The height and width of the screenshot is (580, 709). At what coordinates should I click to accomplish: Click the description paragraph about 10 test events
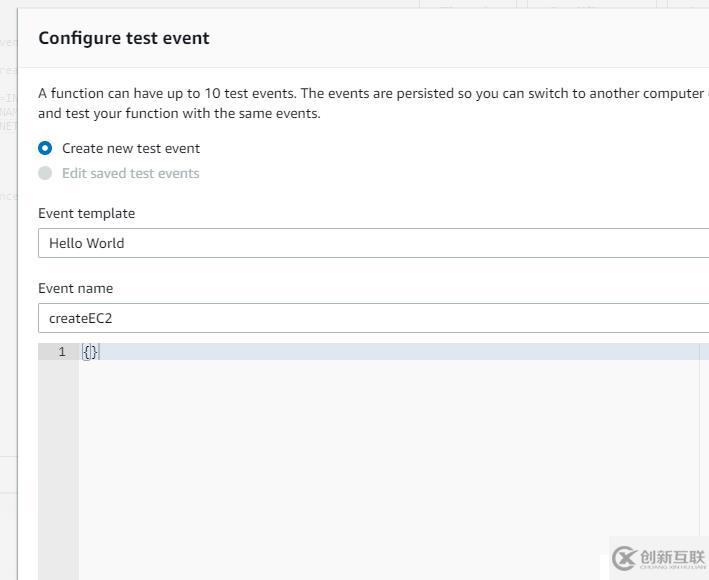370,103
